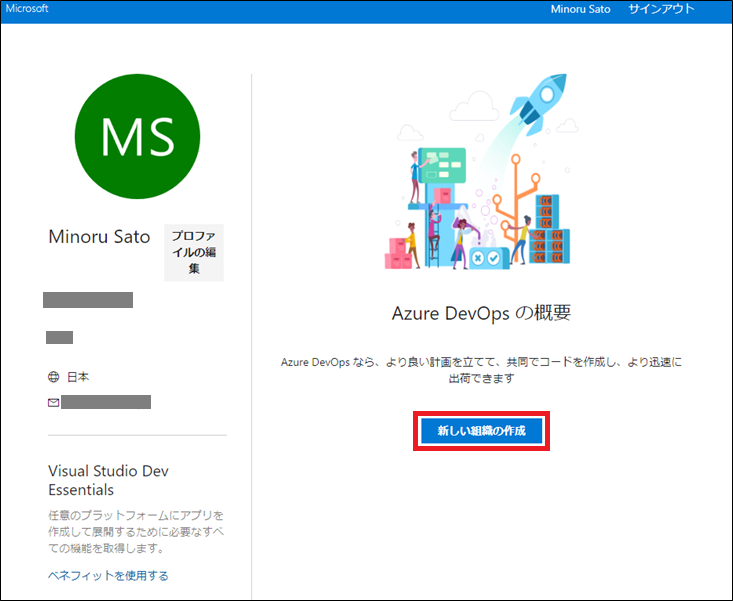Click the mail envelope icon
Viewport: 733px width, 601px height.
pyautogui.click(x=54, y=402)
